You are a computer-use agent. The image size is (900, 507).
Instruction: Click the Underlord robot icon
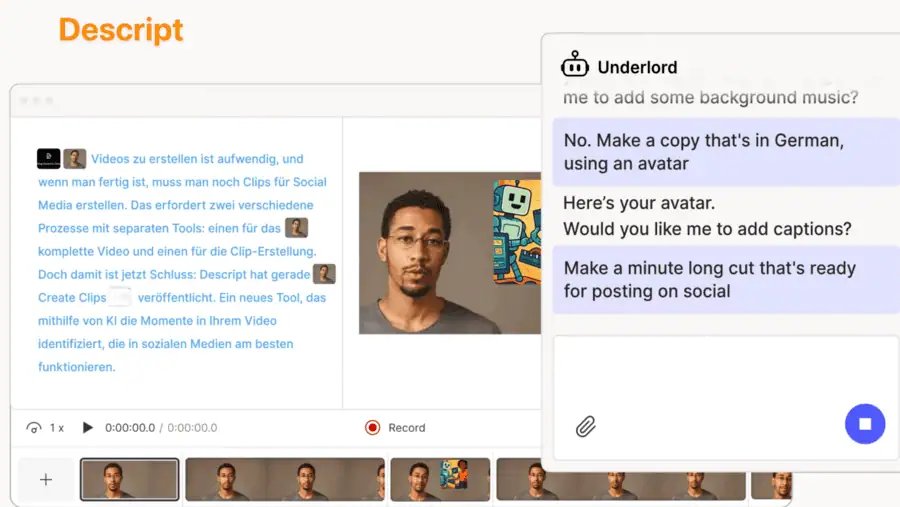(x=575, y=64)
